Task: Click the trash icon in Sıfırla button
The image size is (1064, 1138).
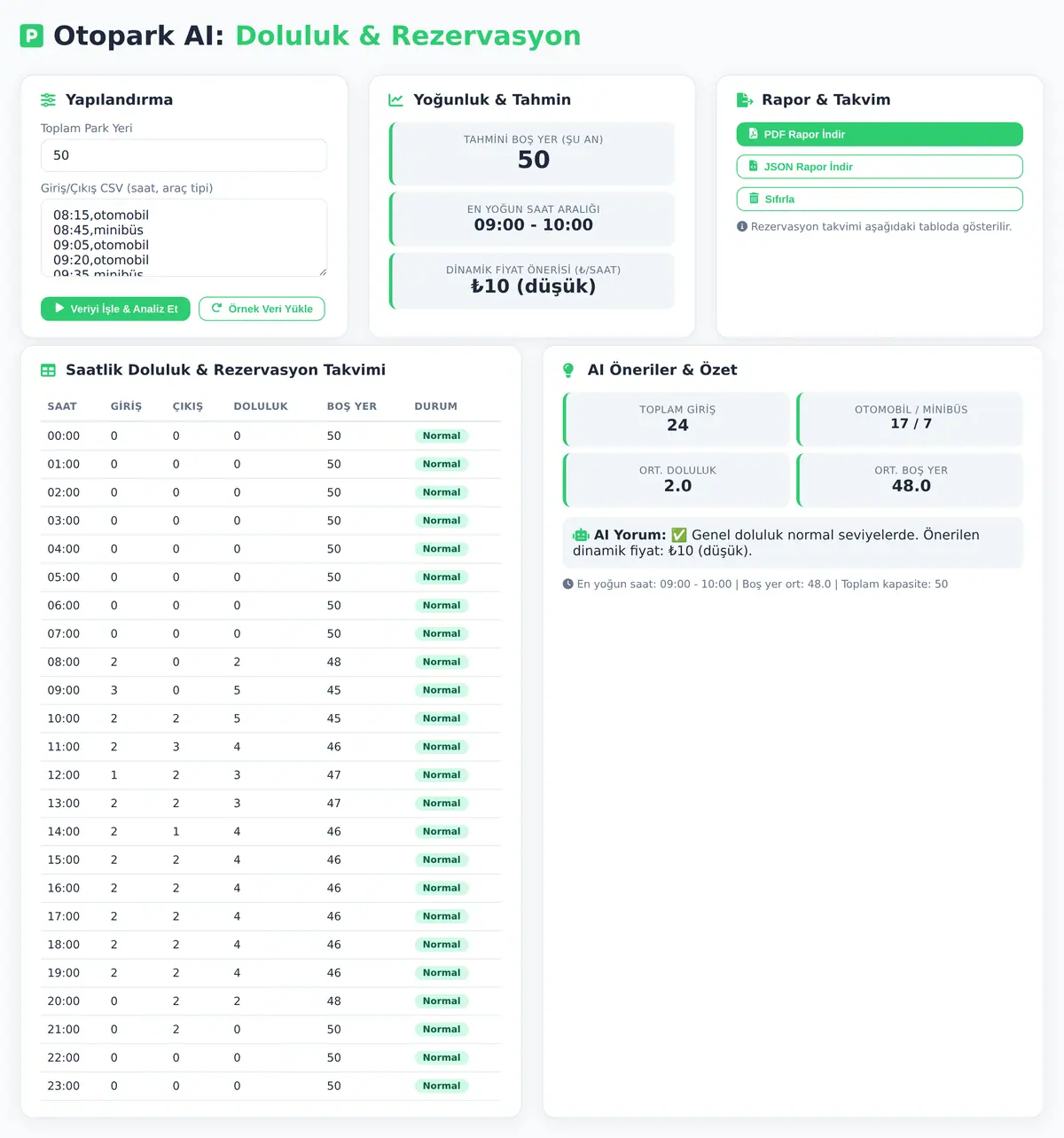Action: pyautogui.click(x=754, y=199)
